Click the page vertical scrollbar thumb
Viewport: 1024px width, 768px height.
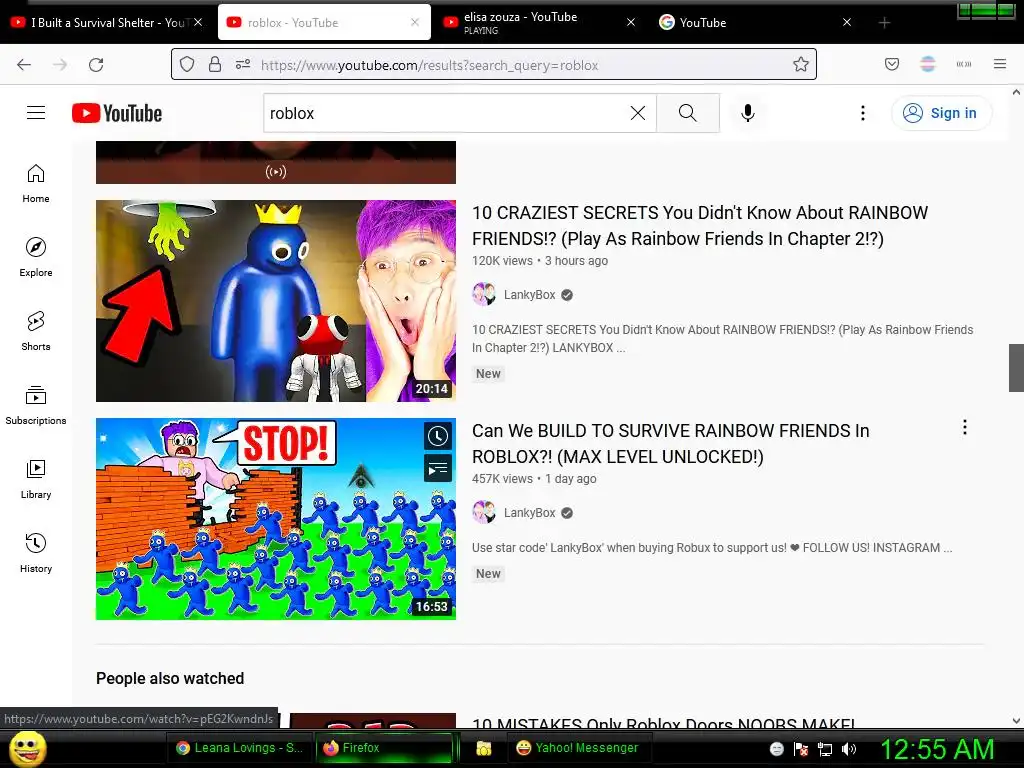[1016, 368]
